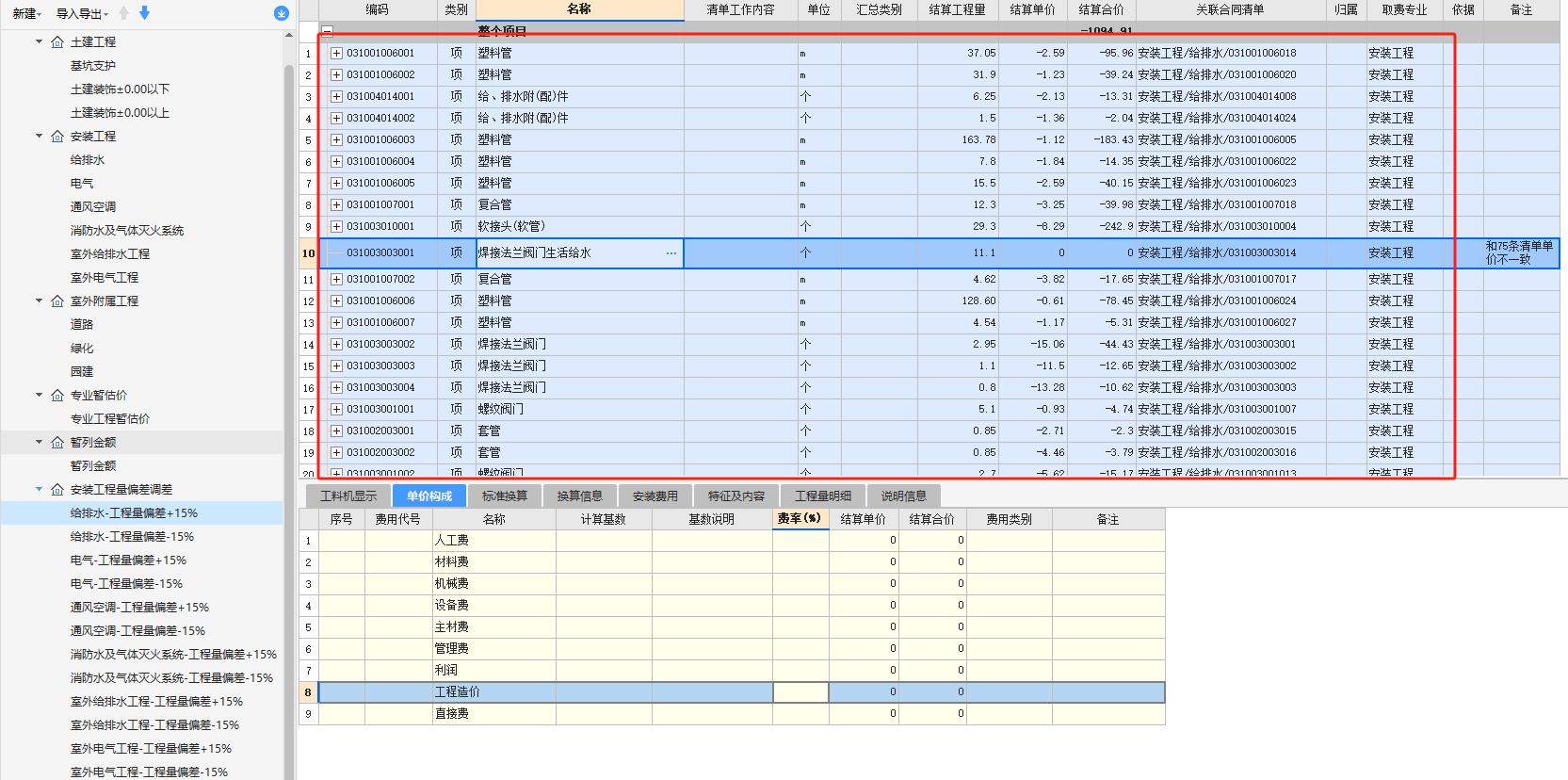Collapse the 安装工程 tree node
This screenshot has width=1568, height=780.
tap(39, 136)
